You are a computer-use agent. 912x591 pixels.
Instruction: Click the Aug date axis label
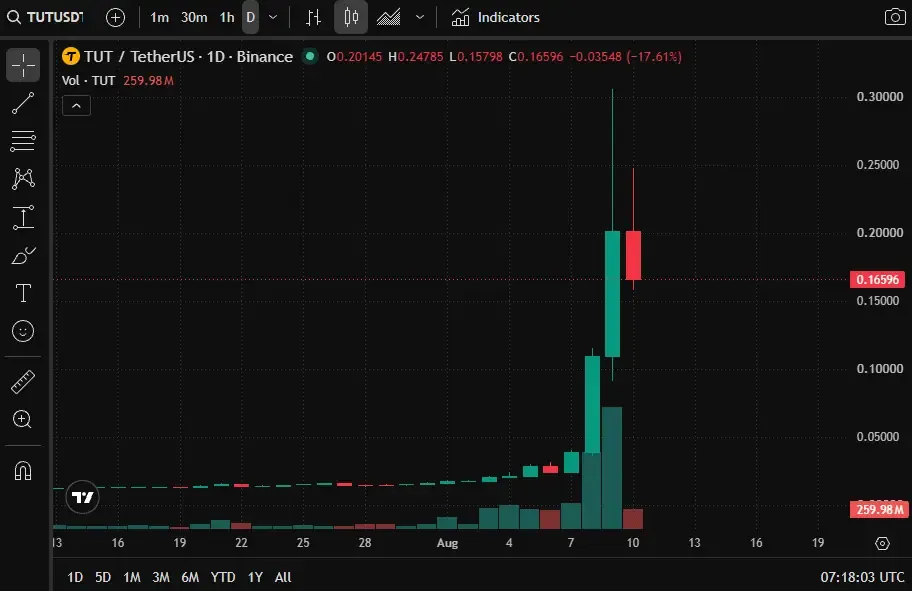click(x=447, y=543)
